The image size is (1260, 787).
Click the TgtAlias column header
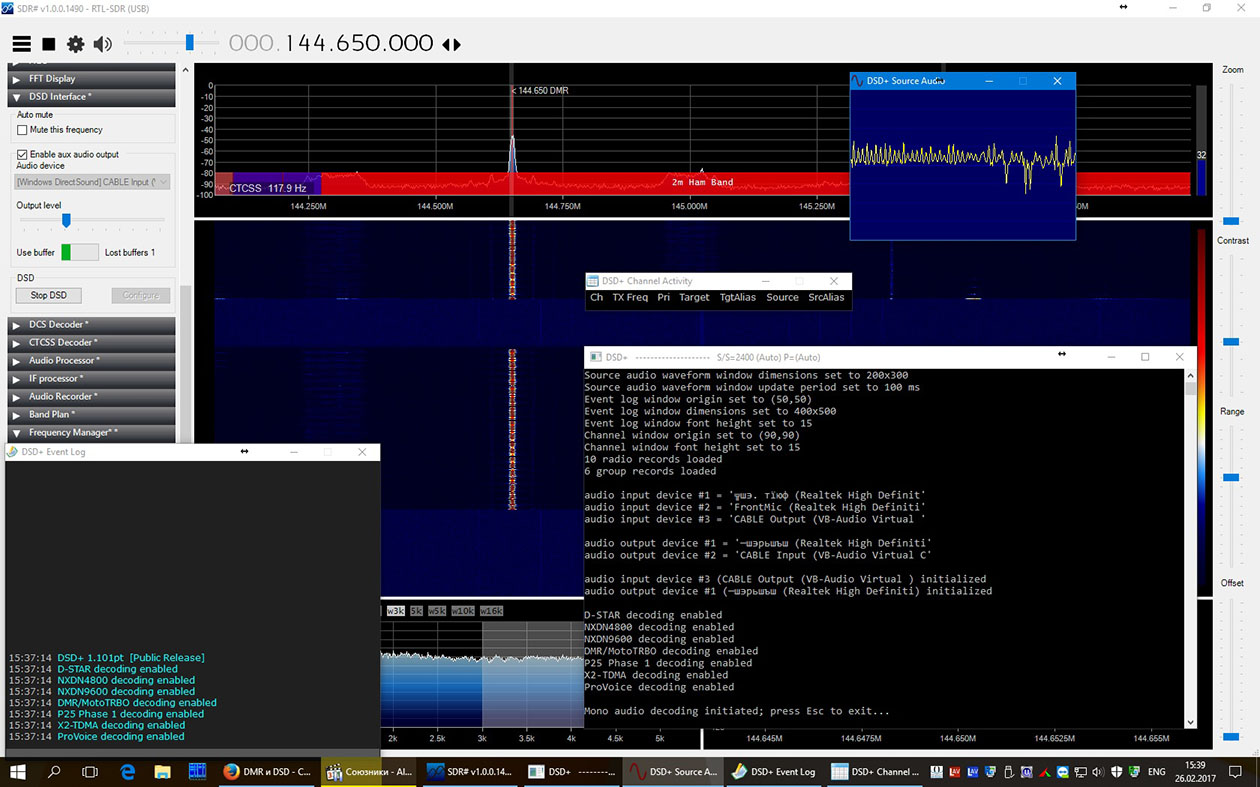tap(738, 297)
